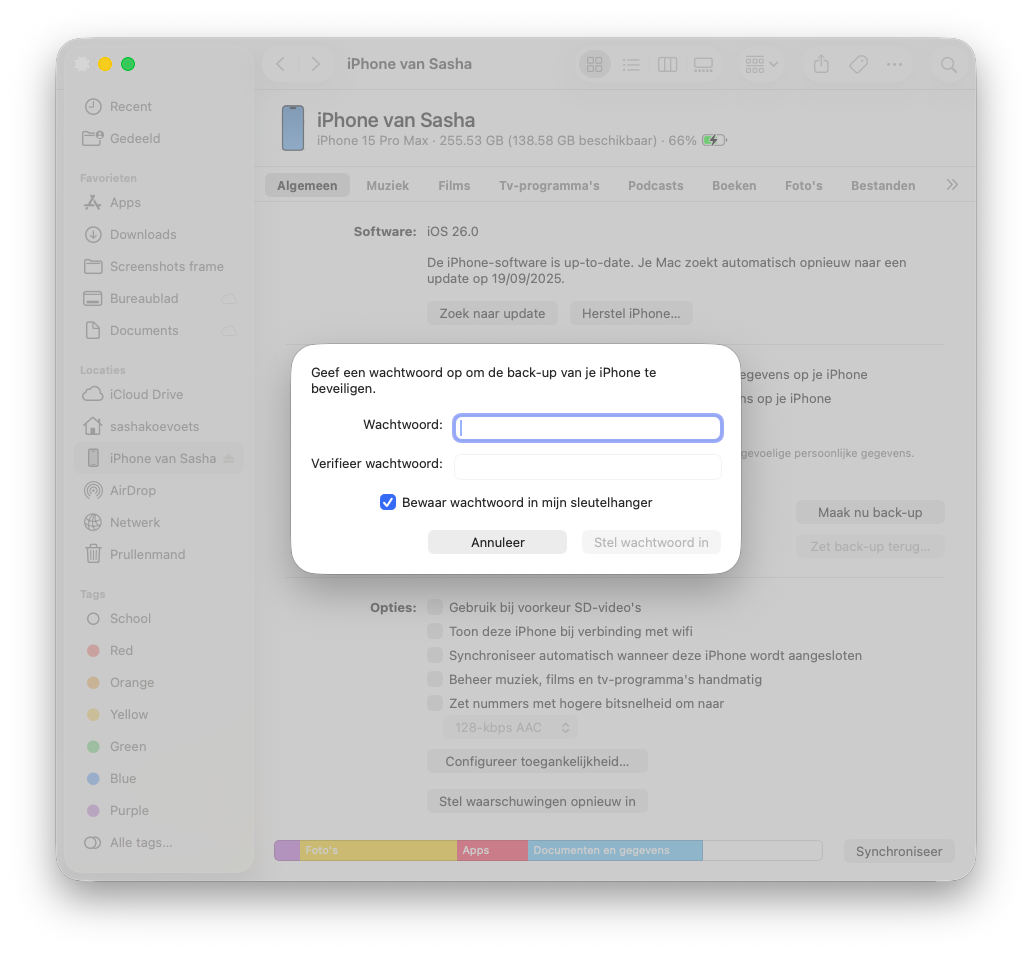Click the Share icon in the toolbar
The width and height of the screenshot is (1032, 955).
pos(821,65)
